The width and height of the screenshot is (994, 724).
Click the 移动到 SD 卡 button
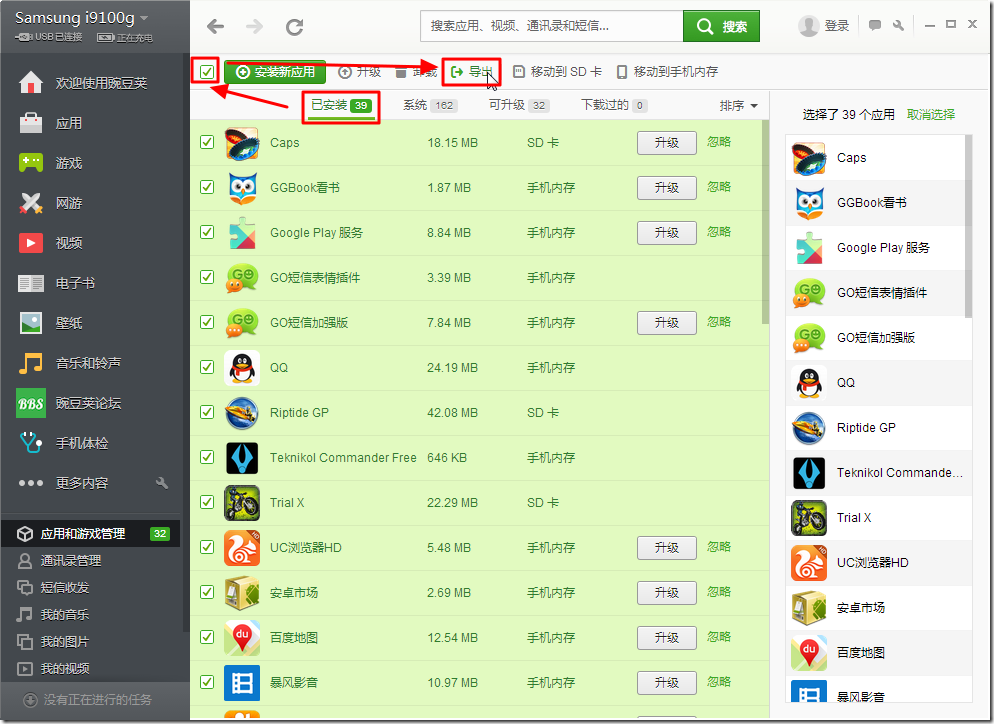(x=557, y=72)
